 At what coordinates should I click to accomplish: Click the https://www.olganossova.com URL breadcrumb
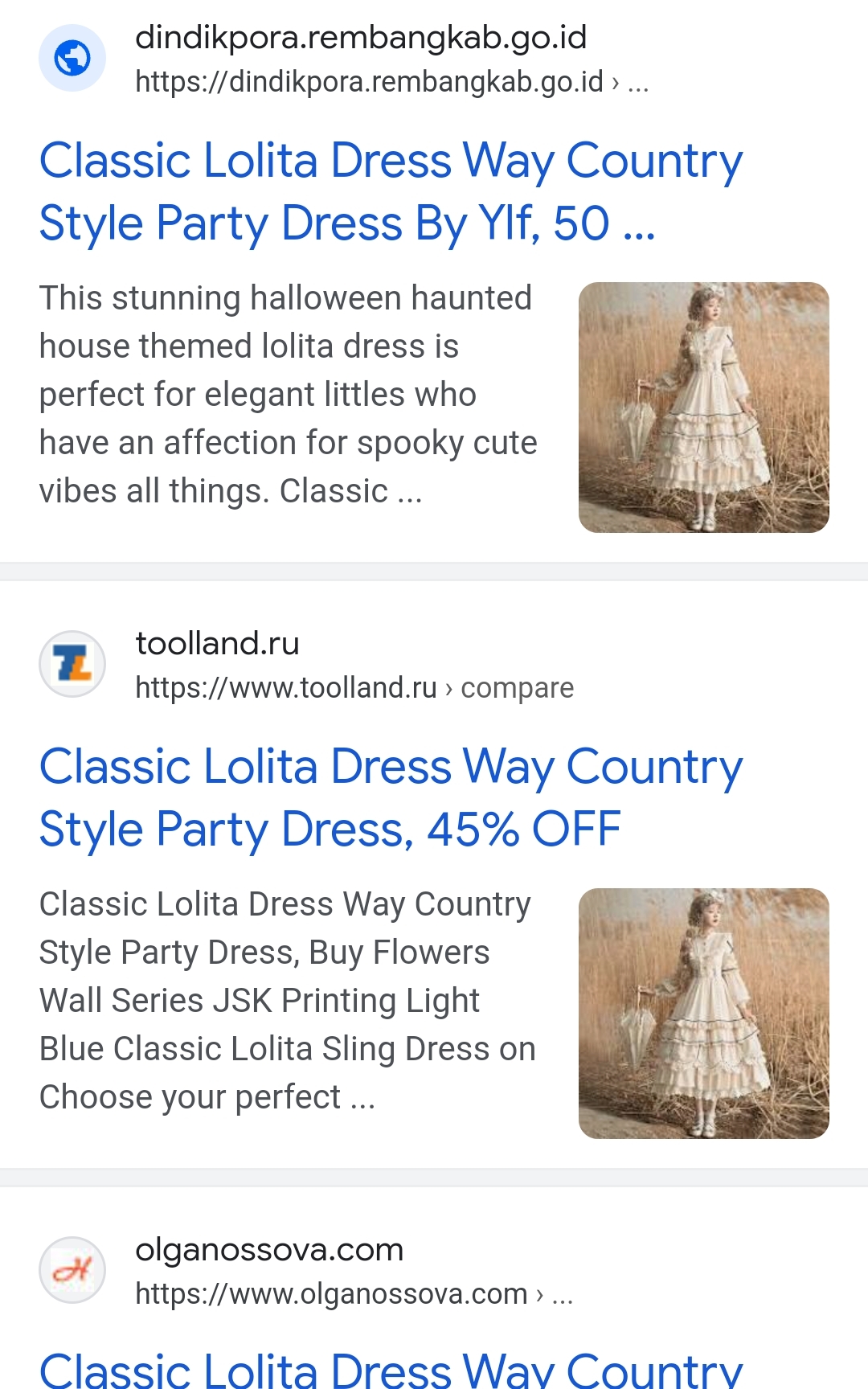point(331,1294)
